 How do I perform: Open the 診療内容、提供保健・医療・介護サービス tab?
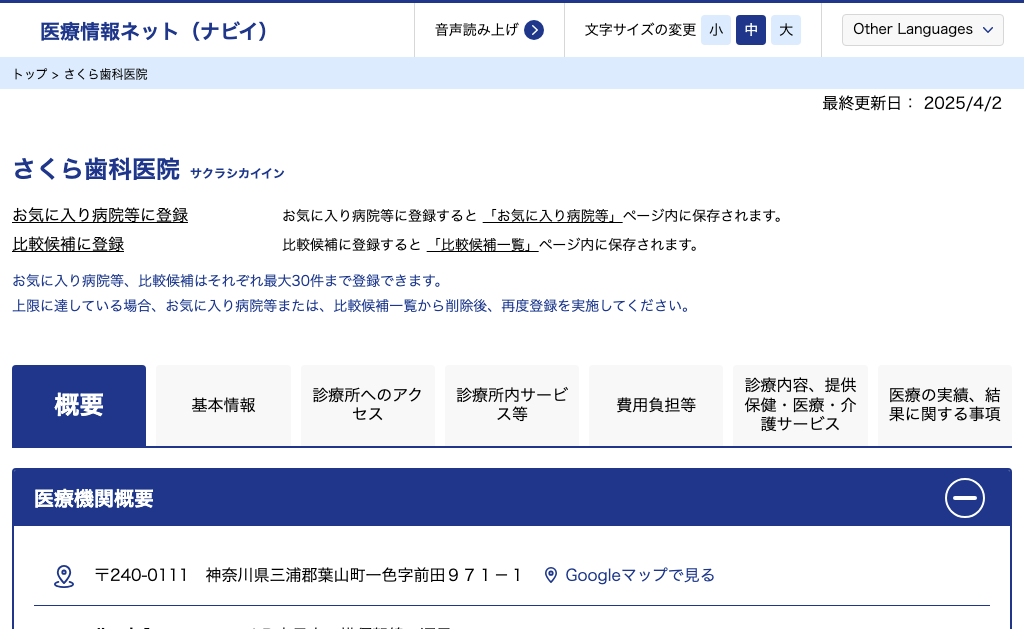pos(801,405)
